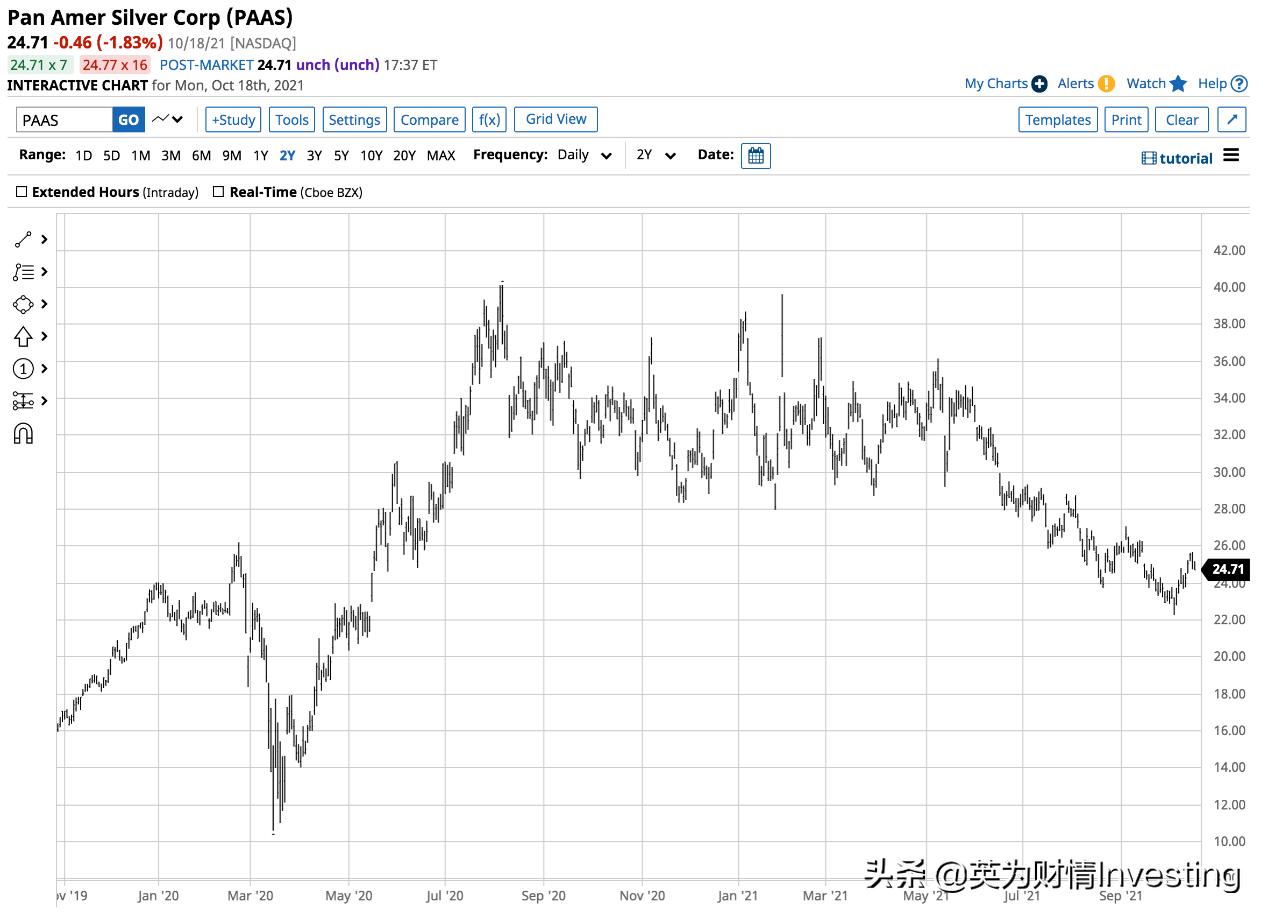1268x916 pixels.
Task: Select the 6M range
Action: (201, 156)
